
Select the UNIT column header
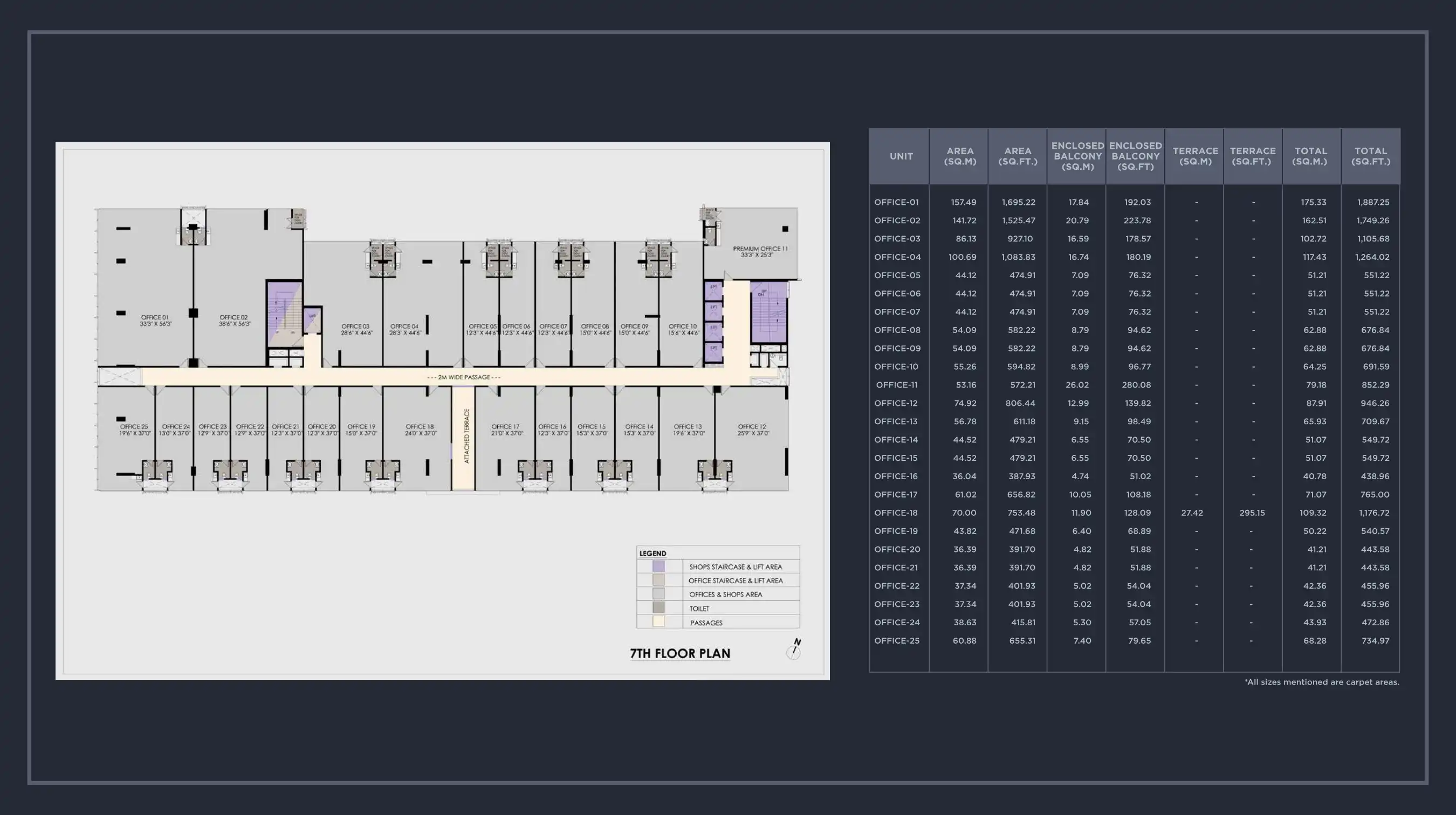click(901, 156)
